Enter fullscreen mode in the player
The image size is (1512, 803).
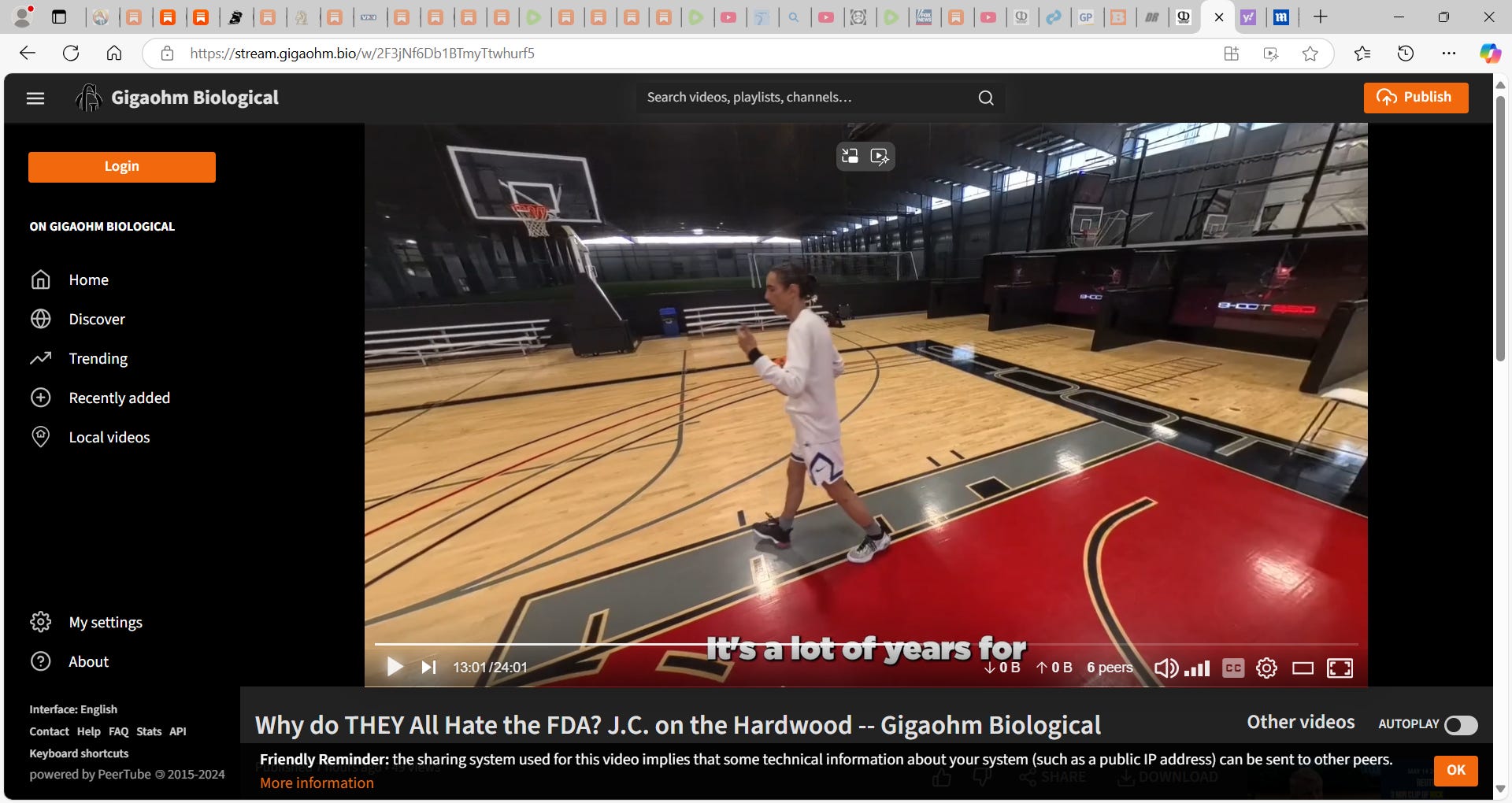1340,668
